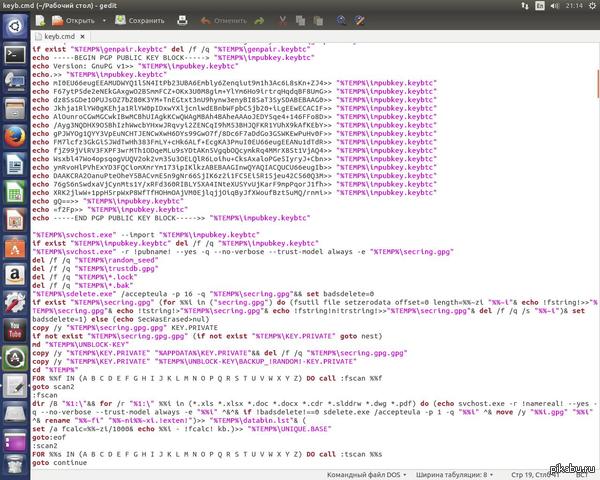Open Software Updater from dock
This screenshot has width=600, height=480.
tap(15, 358)
